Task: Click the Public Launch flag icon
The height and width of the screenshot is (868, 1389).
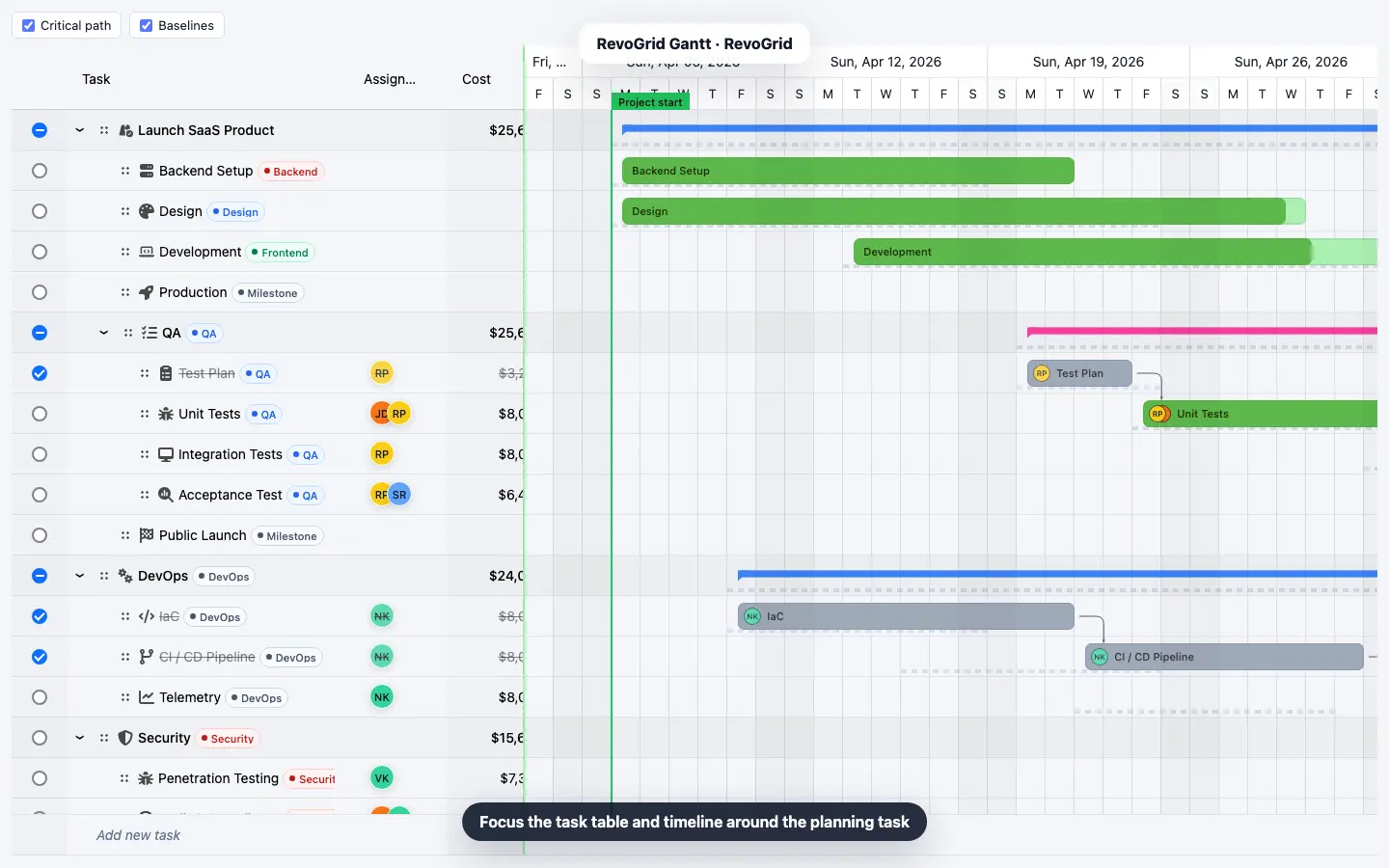Action: click(147, 535)
